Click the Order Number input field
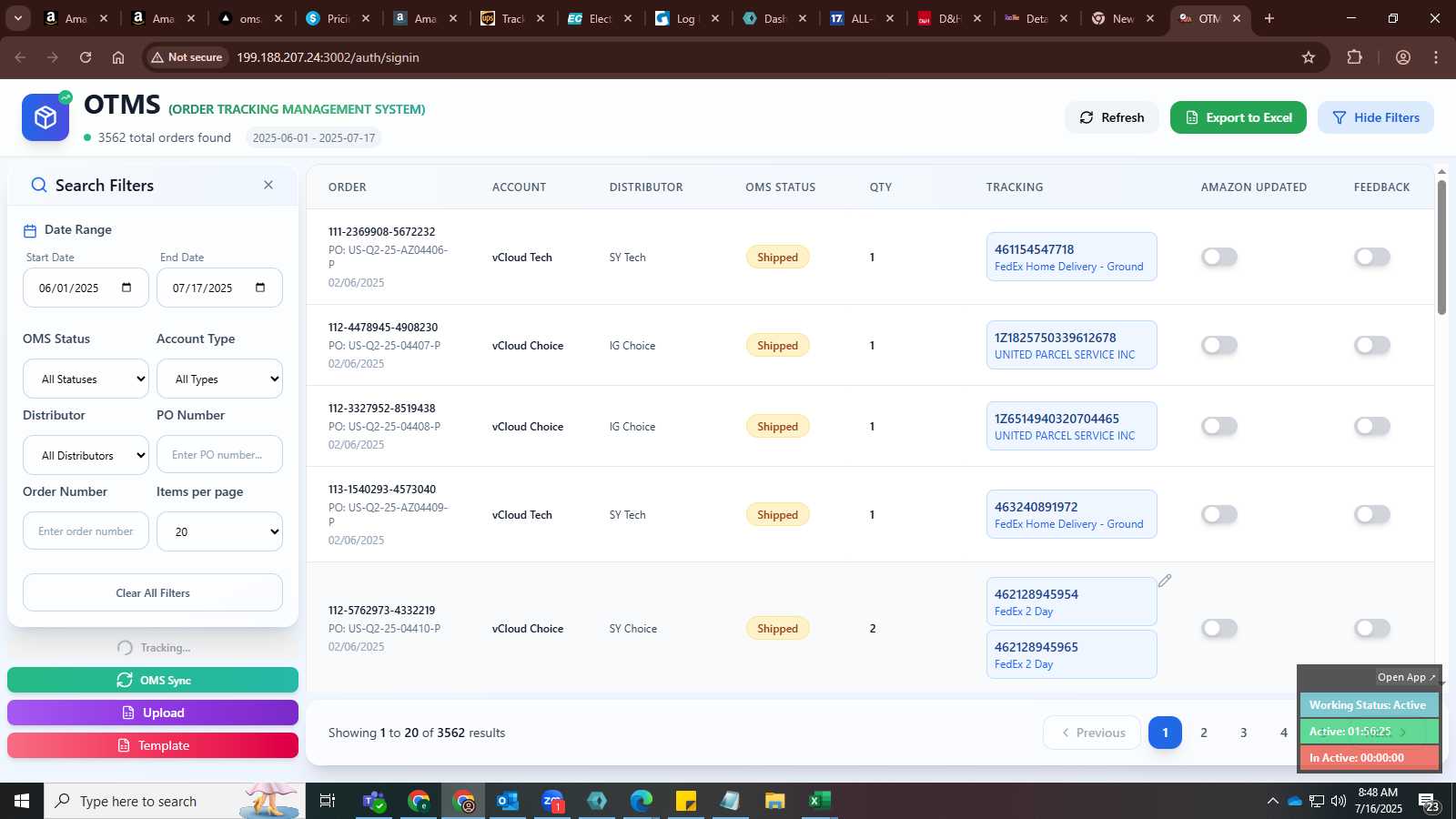Viewport: 1456px width, 819px height. 86,531
